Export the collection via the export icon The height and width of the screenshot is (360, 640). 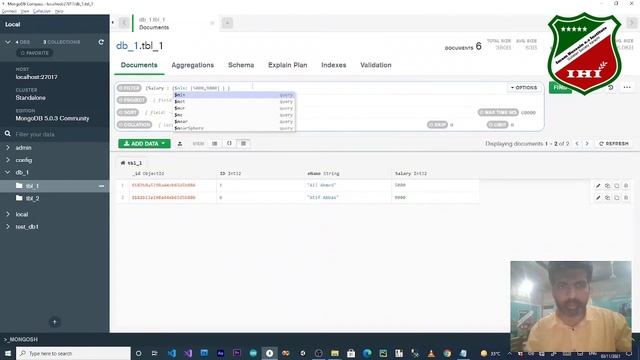pos(180,144)
